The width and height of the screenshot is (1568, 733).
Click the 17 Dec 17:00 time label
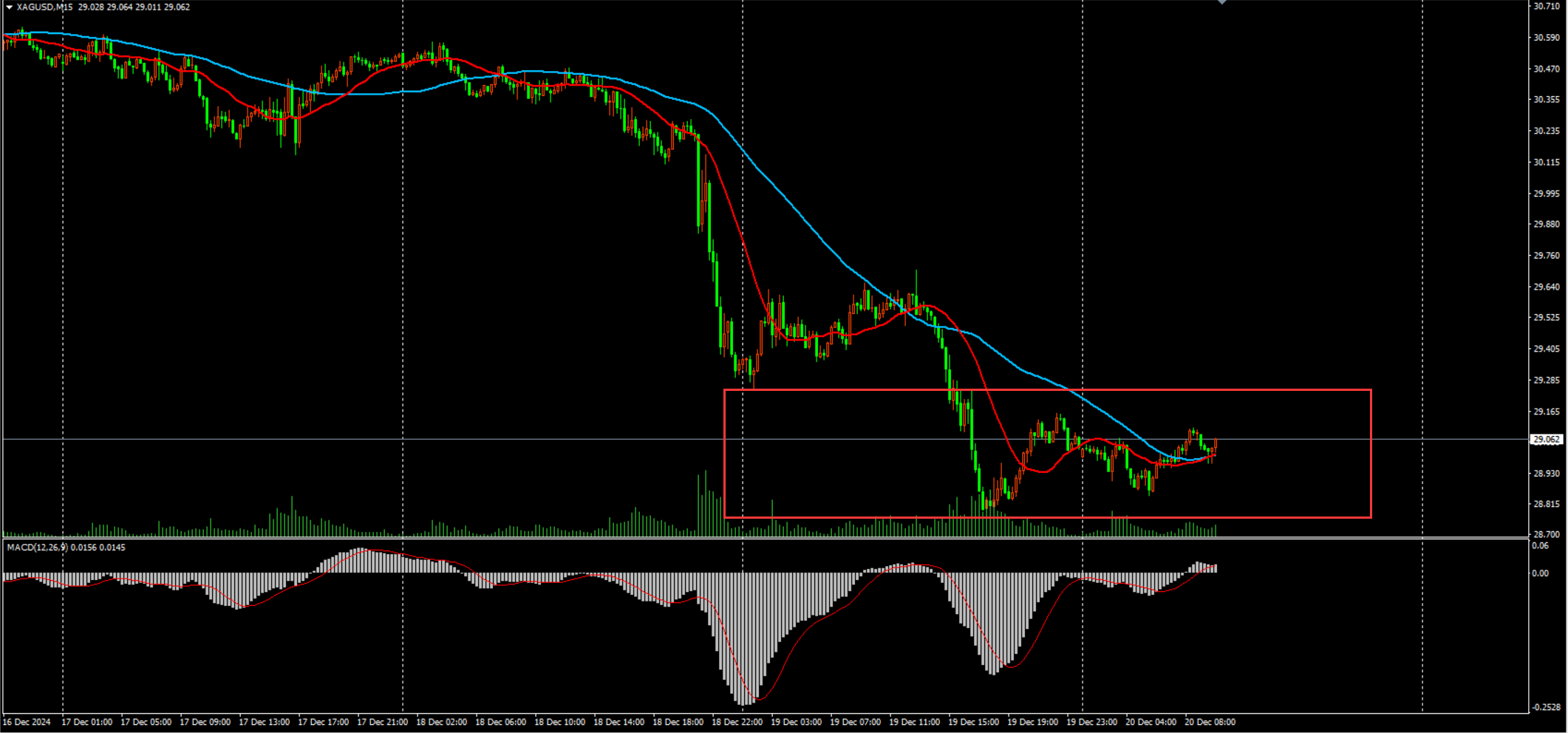click(324, 723)
